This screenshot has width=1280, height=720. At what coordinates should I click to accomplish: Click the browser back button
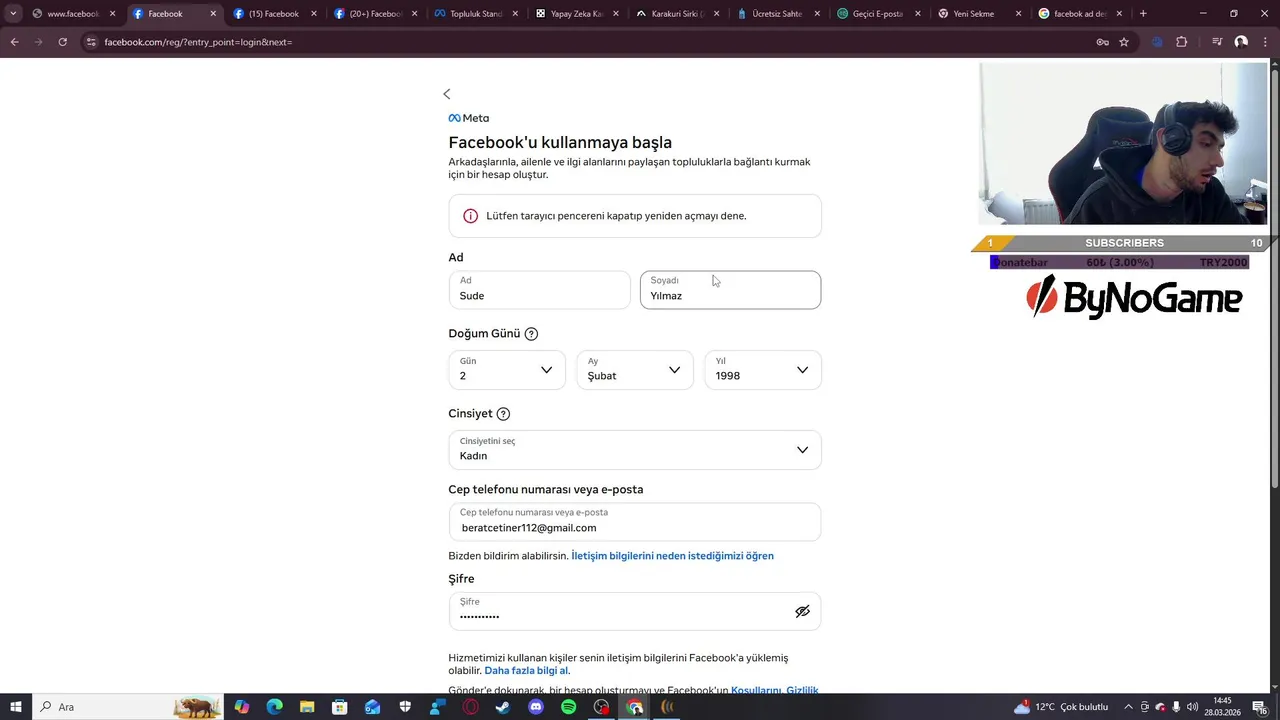14,42
